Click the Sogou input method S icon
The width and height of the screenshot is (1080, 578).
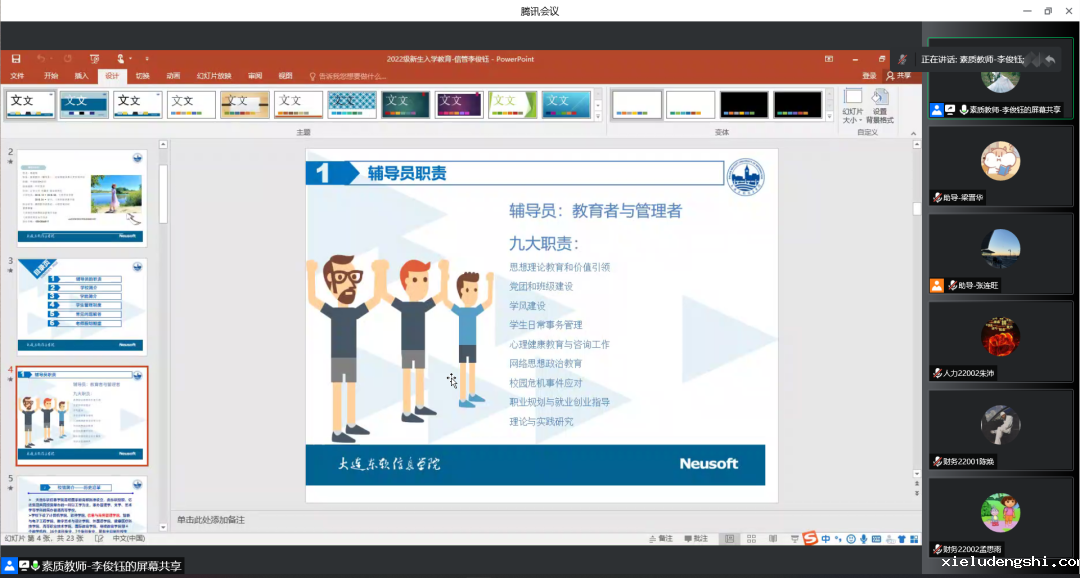click(x=810, y=539)
